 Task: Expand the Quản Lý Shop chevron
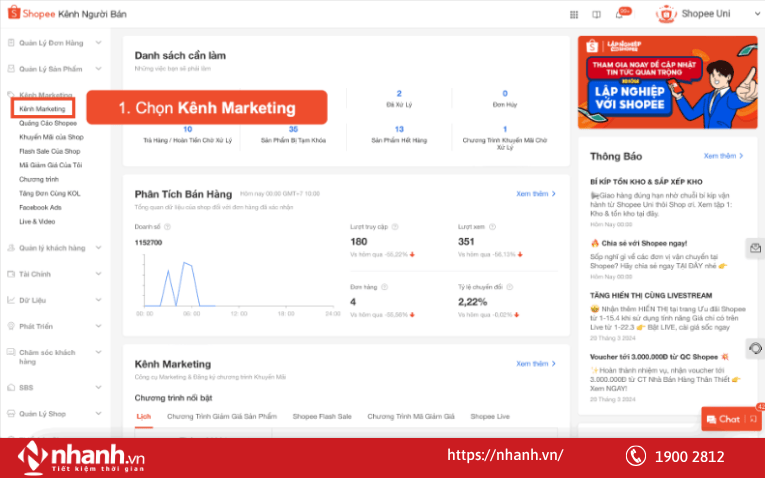pos(99,414)
